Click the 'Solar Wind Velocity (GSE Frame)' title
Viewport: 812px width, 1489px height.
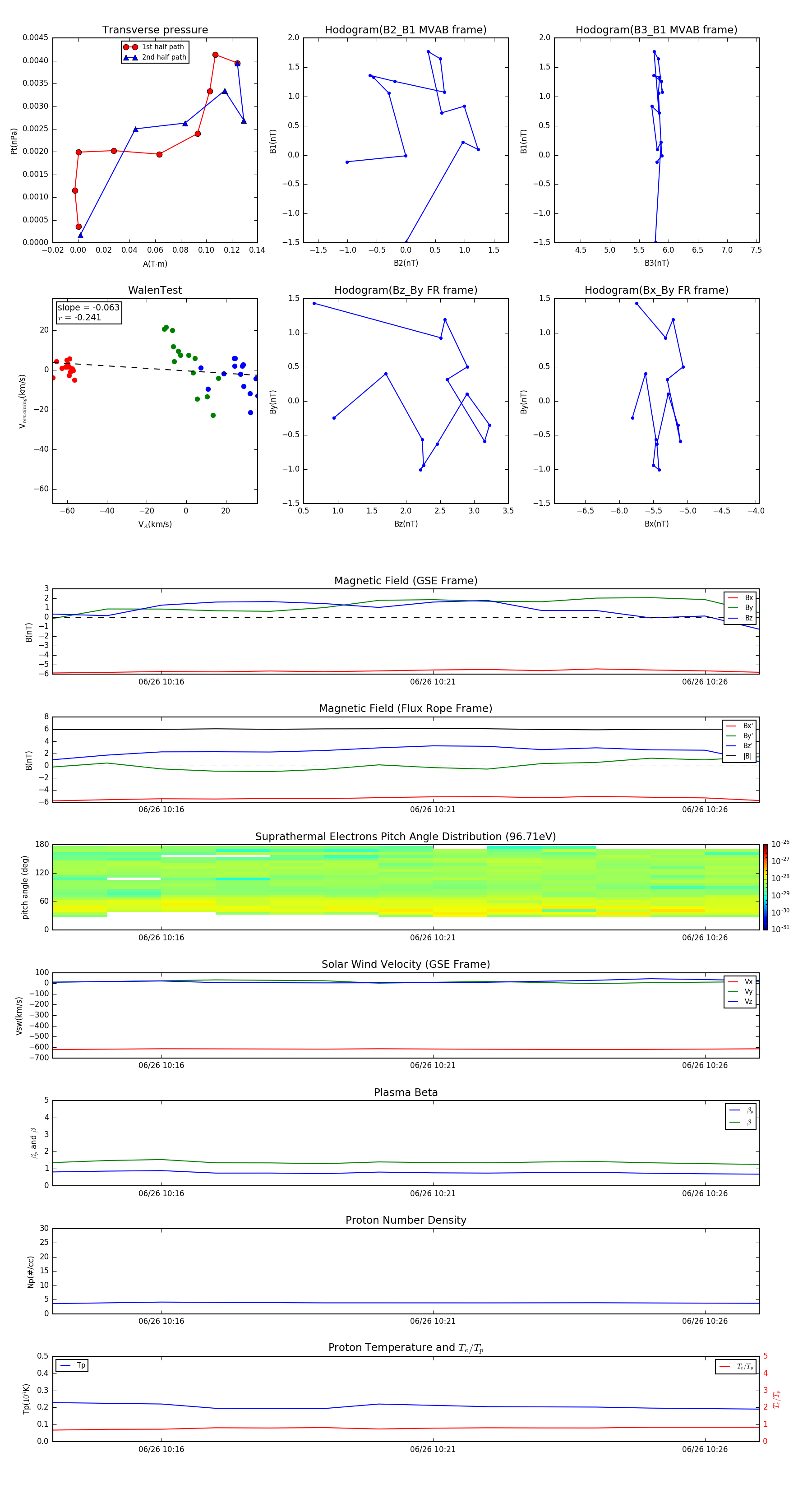[406, 965]
